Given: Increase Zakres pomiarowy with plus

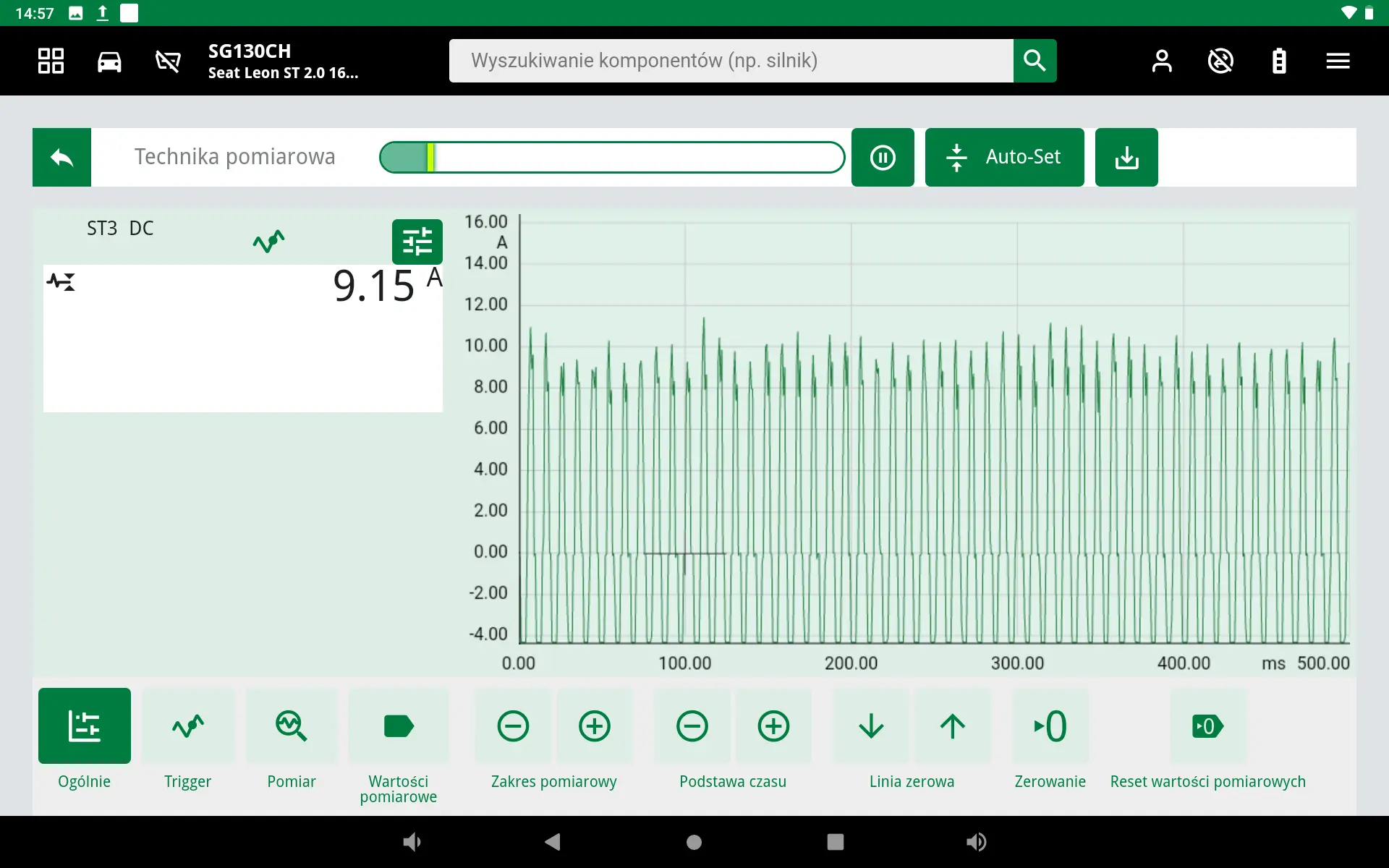Looking at the screenshot, I should (x=595, y=726).
